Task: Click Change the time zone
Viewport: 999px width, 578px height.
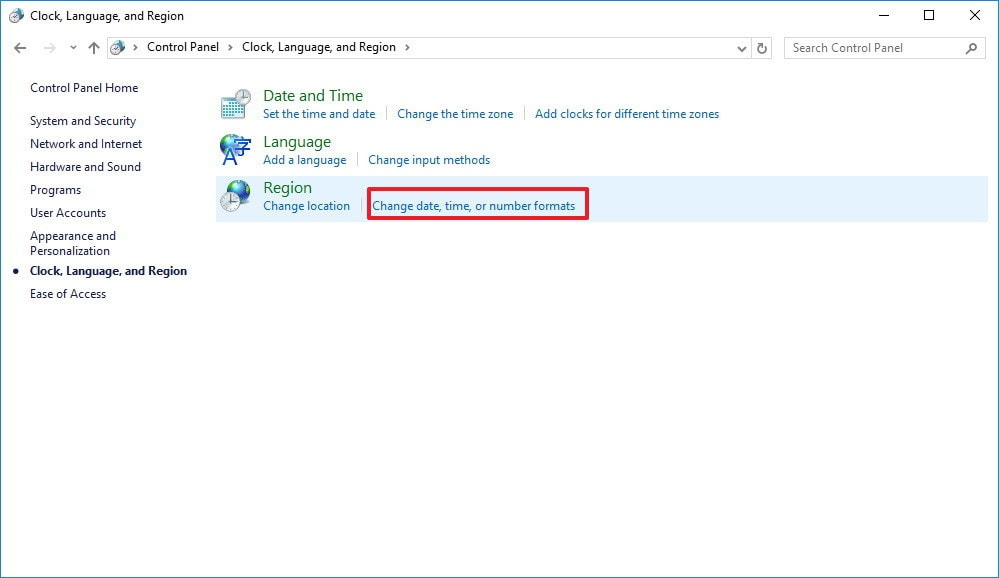Action: coord(455,114)
